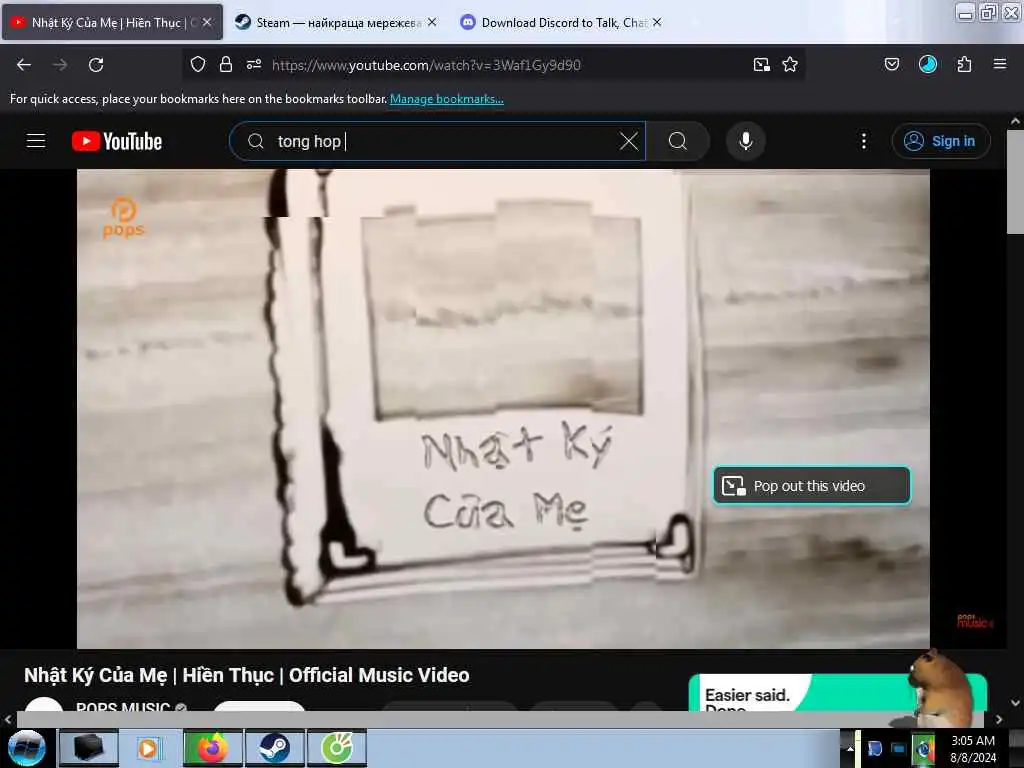Screen dimensions: 1024x768
Task: Close the YouTube video tab
Action: coord(207,22)
